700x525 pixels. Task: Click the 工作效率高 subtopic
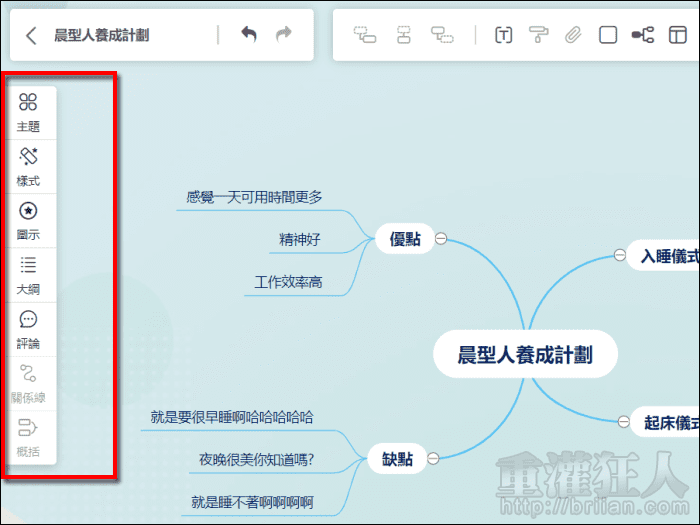click(288, 283)
